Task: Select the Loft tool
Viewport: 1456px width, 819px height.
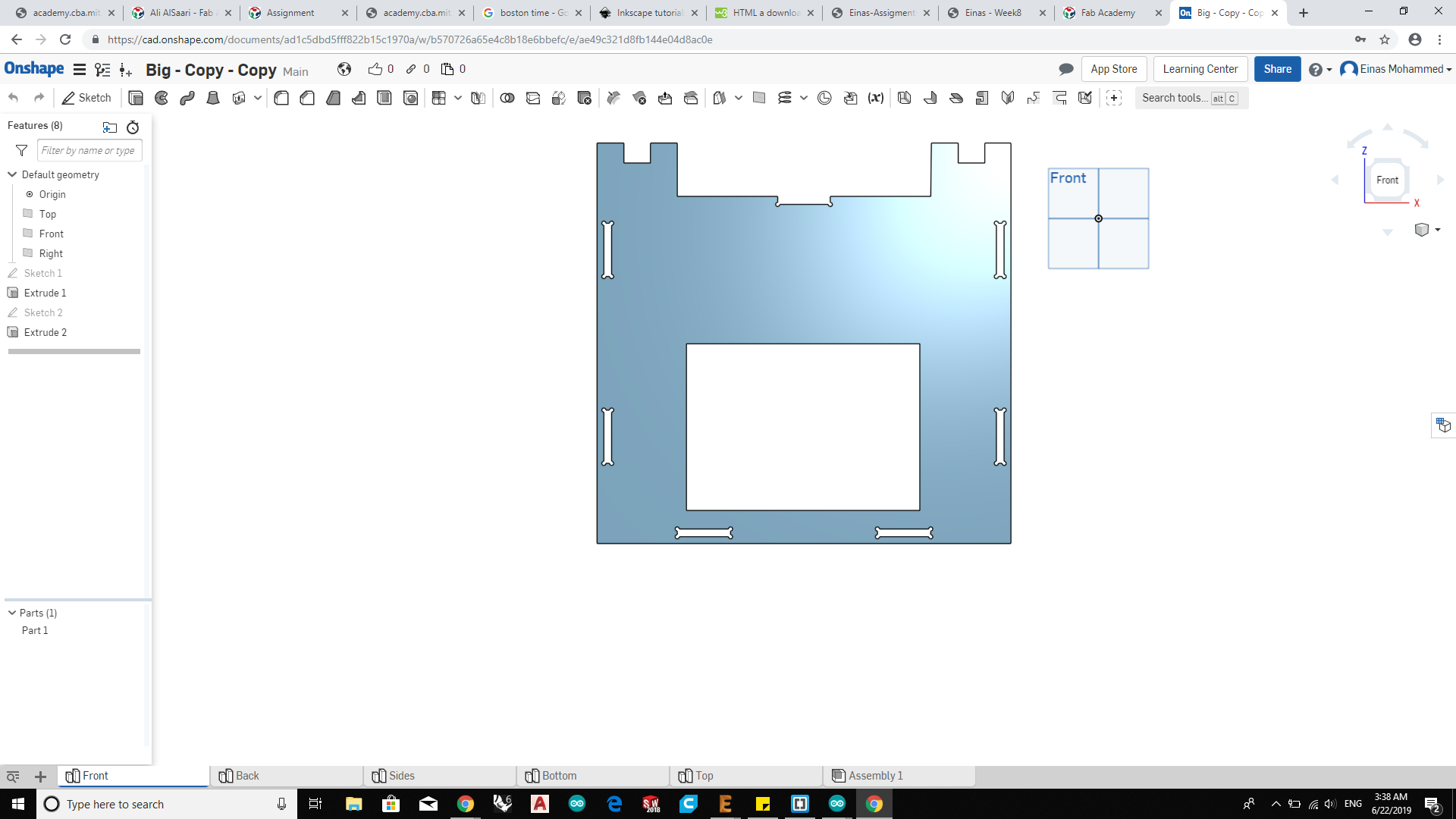Action: tap(213, 98)
